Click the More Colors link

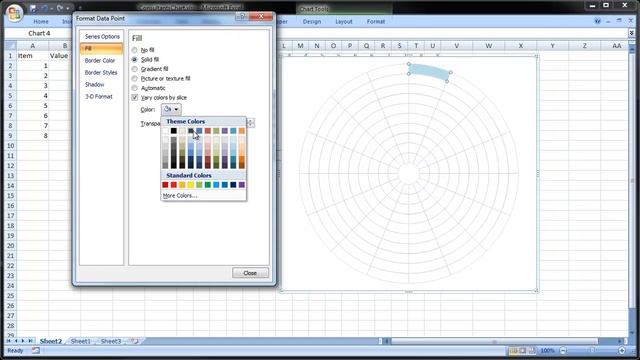180,196
